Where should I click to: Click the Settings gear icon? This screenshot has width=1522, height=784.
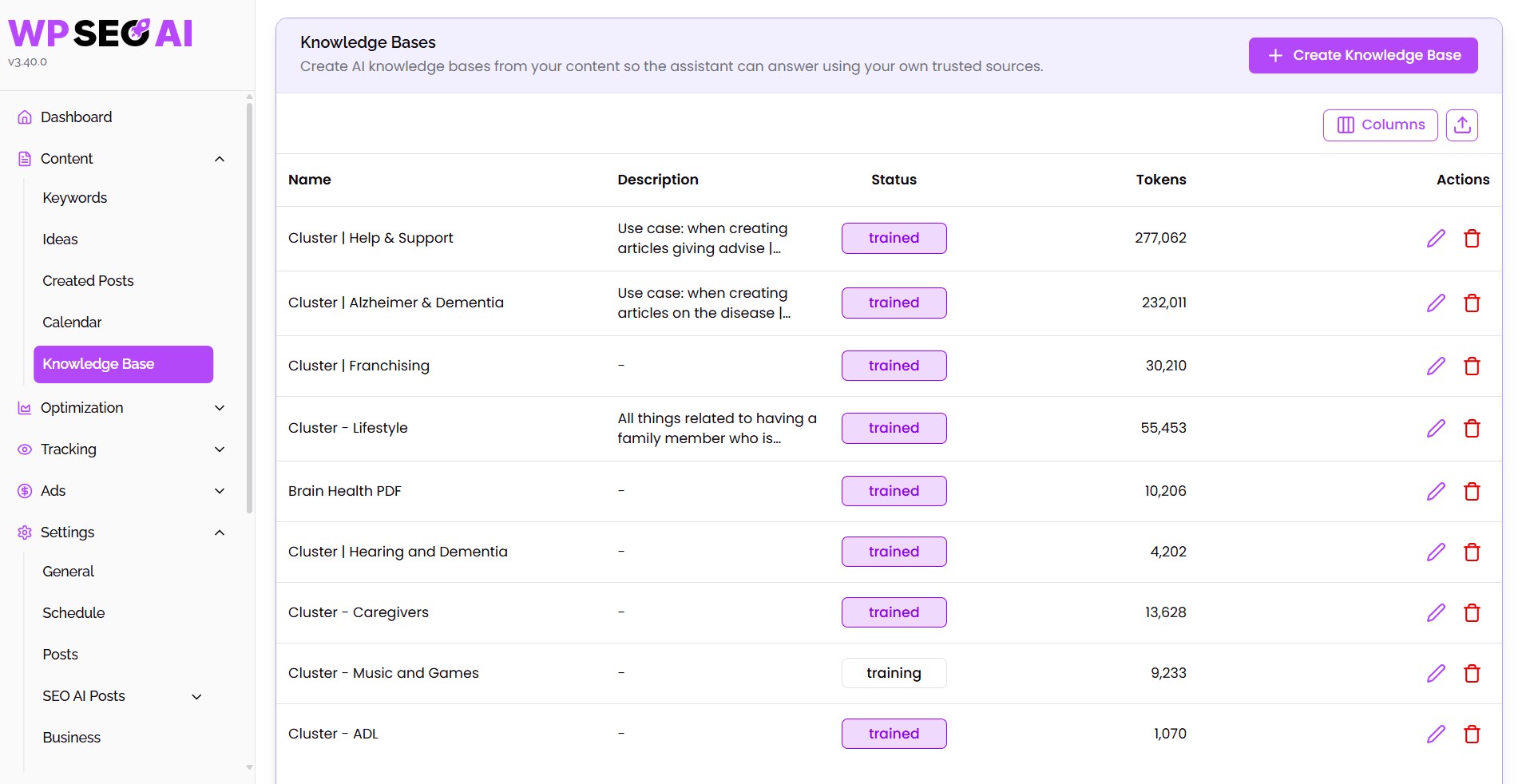25,533
